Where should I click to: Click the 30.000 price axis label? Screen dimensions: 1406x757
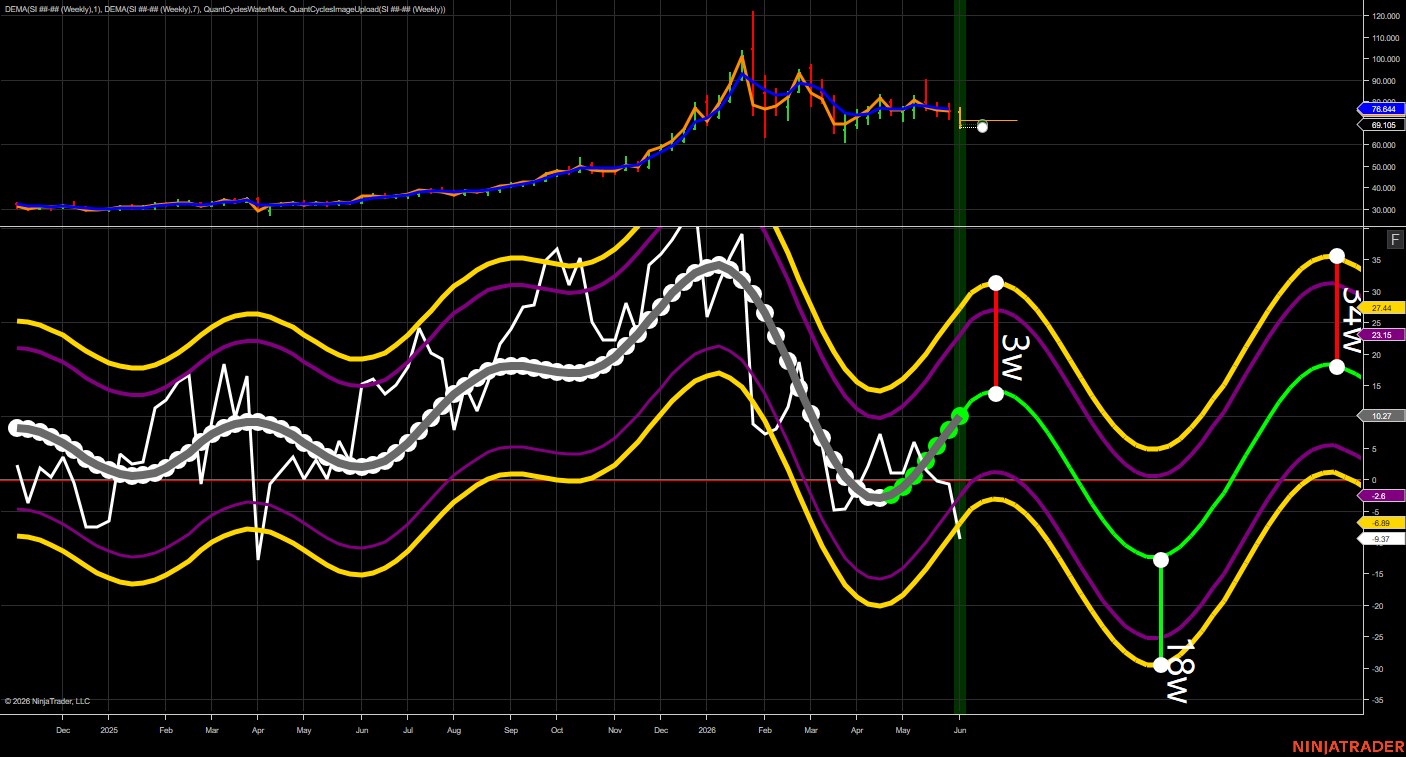pyautogui.click(x=1384, y=210)
